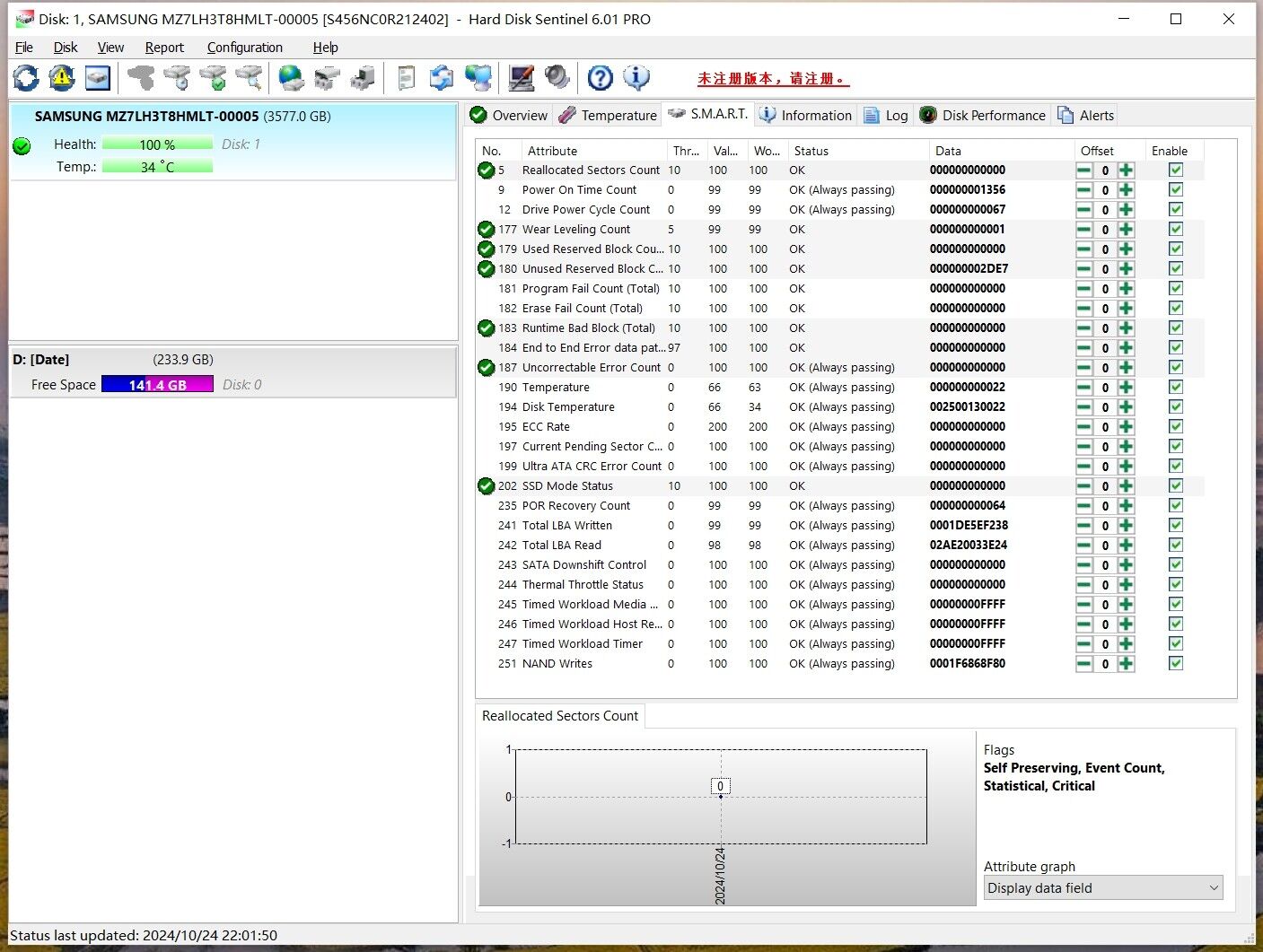Click the drive with computer toolbar icon

point(363,78)
